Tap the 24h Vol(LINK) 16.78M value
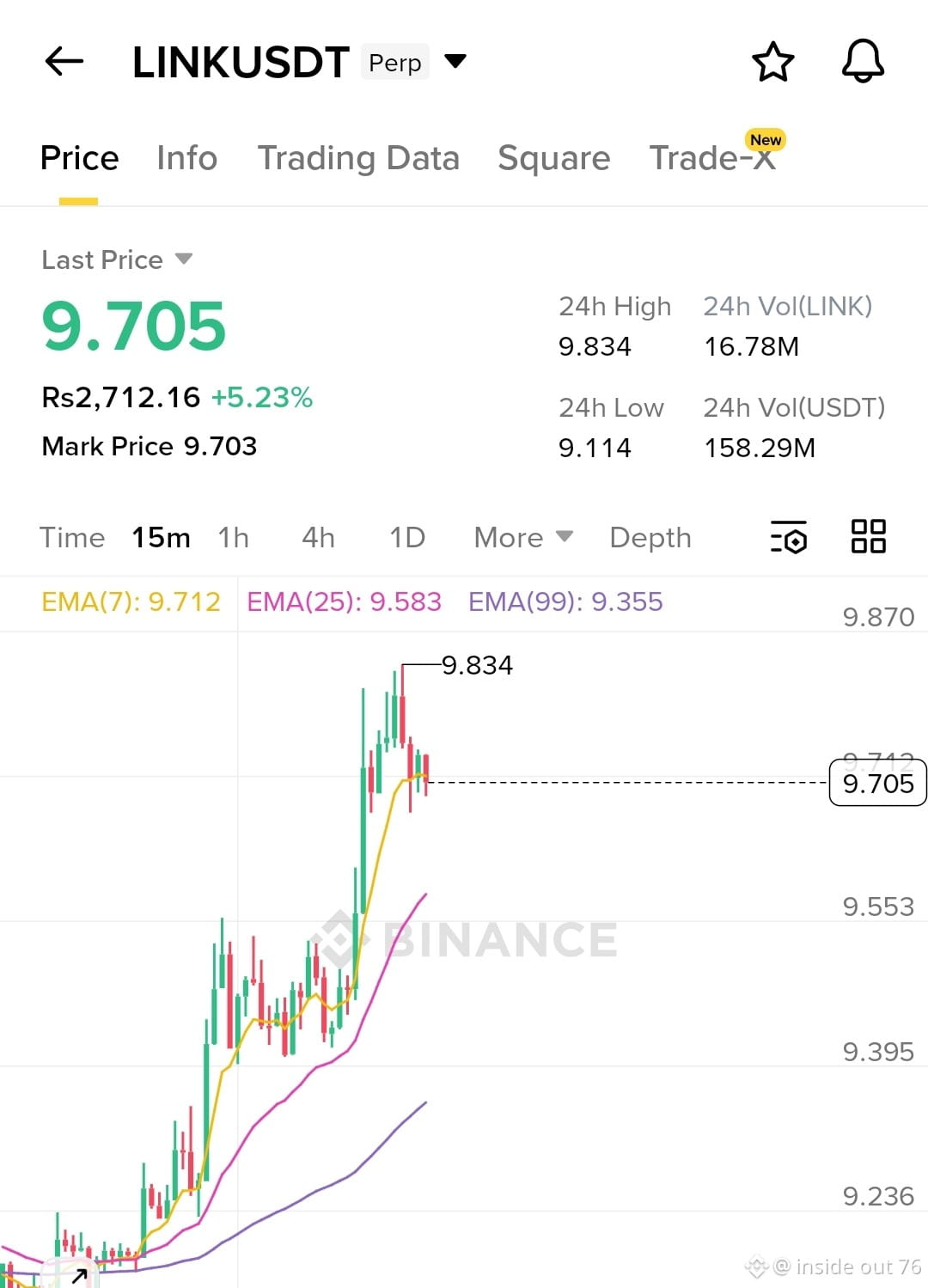 pyautogui.click(x=752, y=346)
